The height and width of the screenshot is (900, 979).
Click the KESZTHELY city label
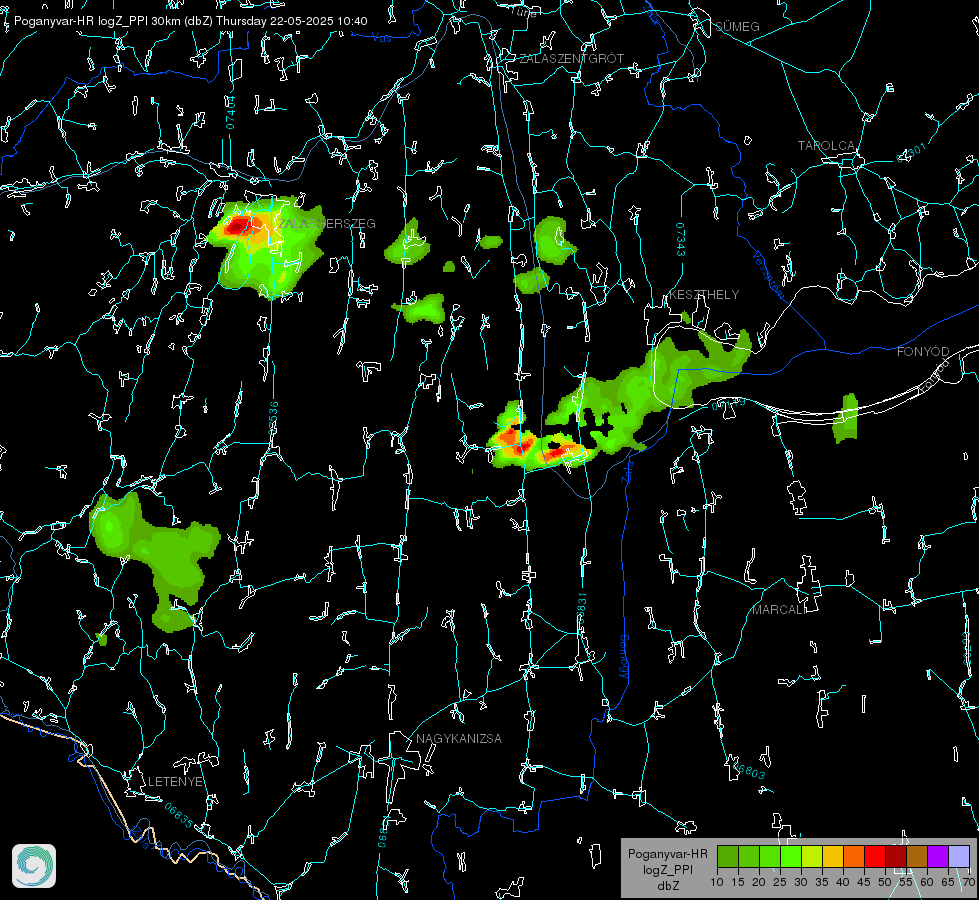point(704,294)
